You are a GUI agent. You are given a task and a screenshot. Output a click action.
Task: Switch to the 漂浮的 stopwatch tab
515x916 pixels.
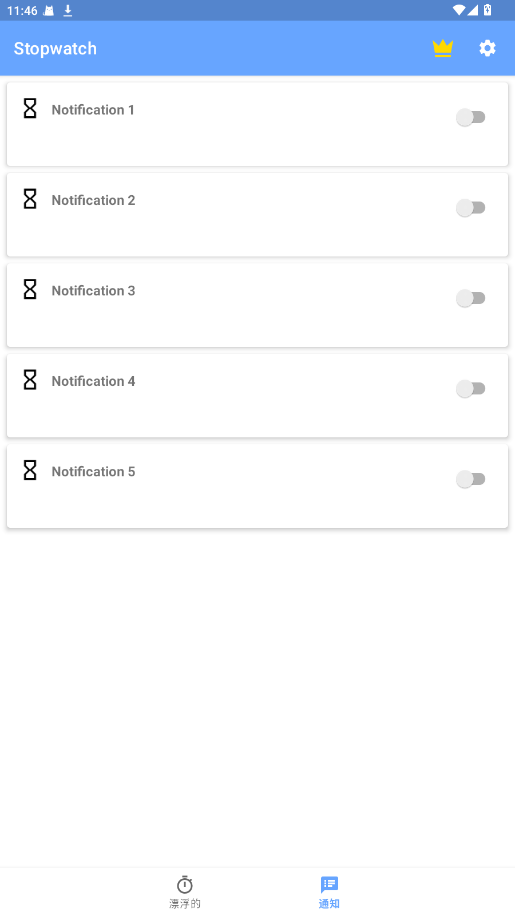point(185,892)
